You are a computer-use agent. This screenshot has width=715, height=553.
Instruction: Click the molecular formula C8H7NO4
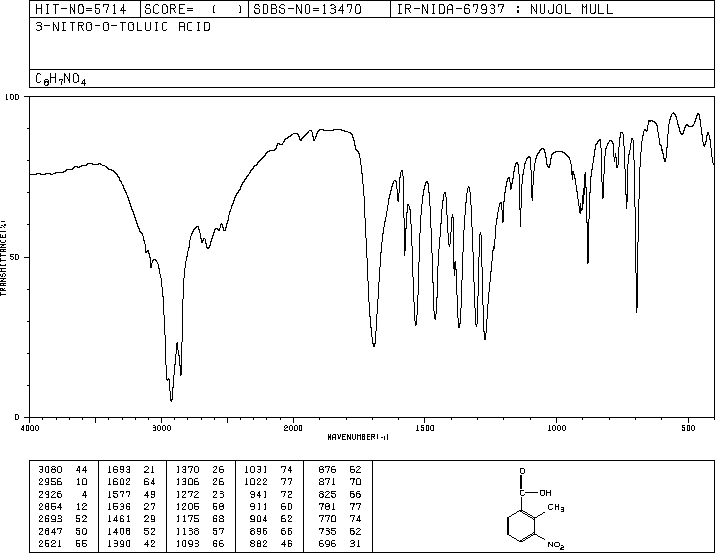pyautogui.click(x=61, y=79)
